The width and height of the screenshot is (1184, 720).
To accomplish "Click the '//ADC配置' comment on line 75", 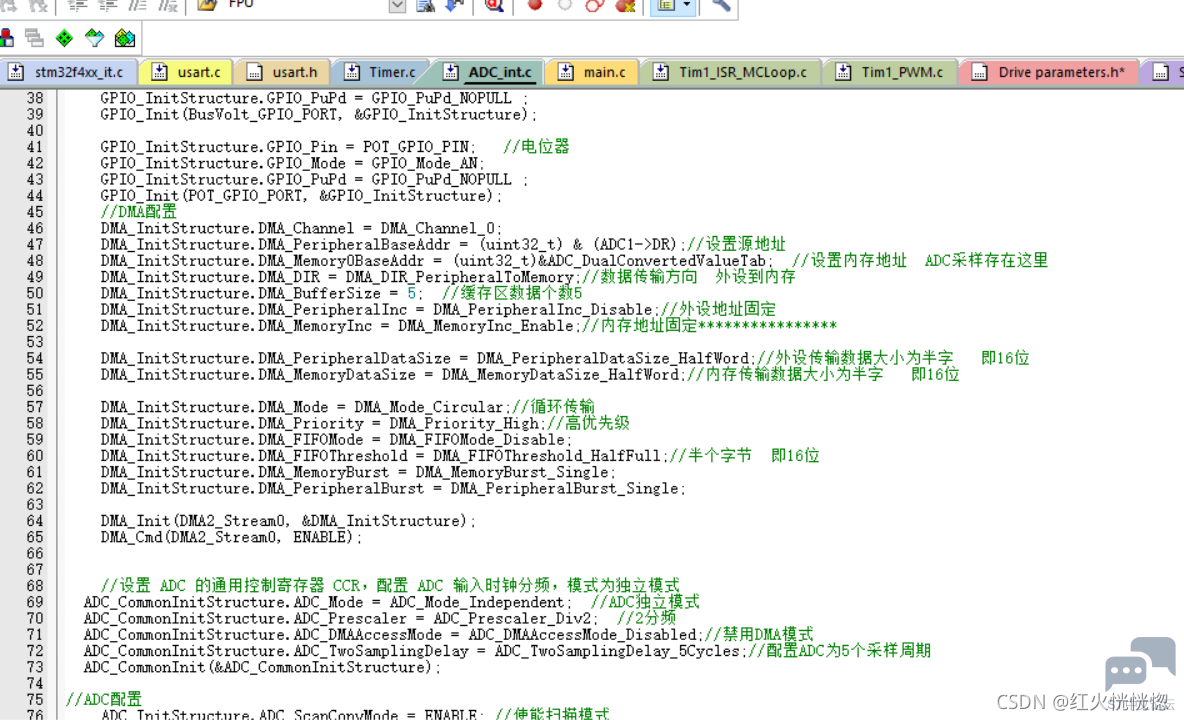I will [x=103, y=700].
